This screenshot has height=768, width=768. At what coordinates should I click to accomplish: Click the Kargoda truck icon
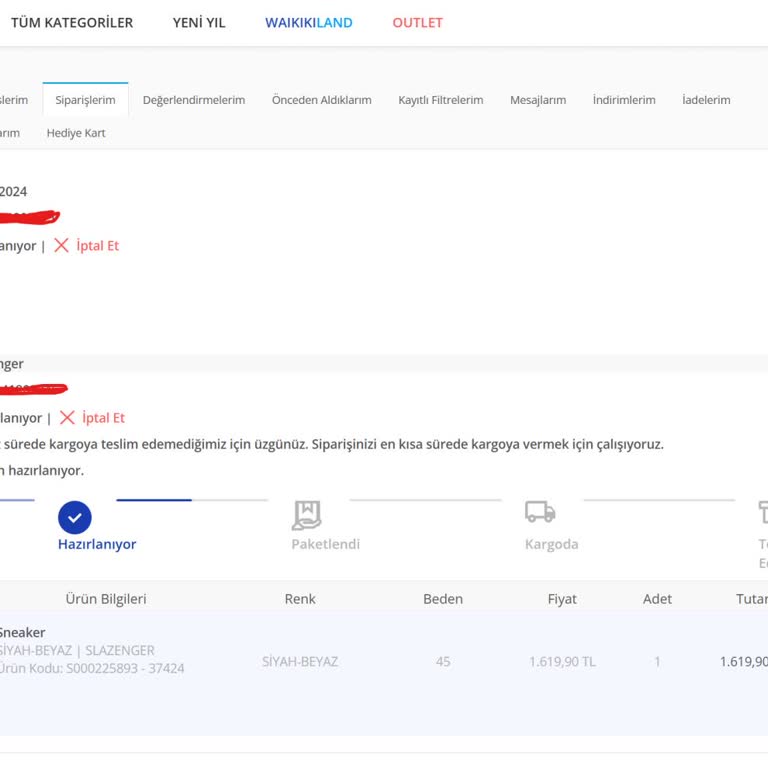(x=540, y=512)
